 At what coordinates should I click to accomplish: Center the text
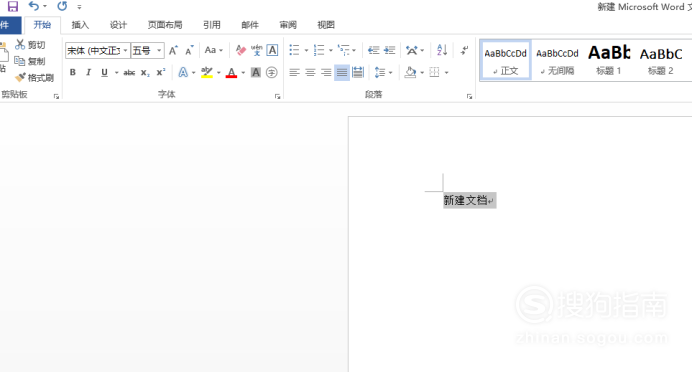point(310,72)
